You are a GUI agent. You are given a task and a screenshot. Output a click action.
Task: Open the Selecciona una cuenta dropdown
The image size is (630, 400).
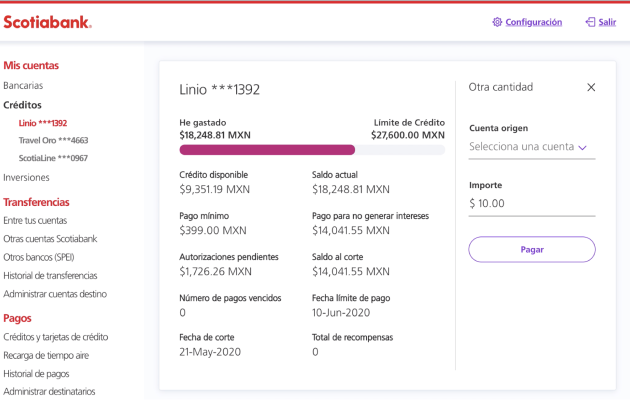tap(532, 147)
